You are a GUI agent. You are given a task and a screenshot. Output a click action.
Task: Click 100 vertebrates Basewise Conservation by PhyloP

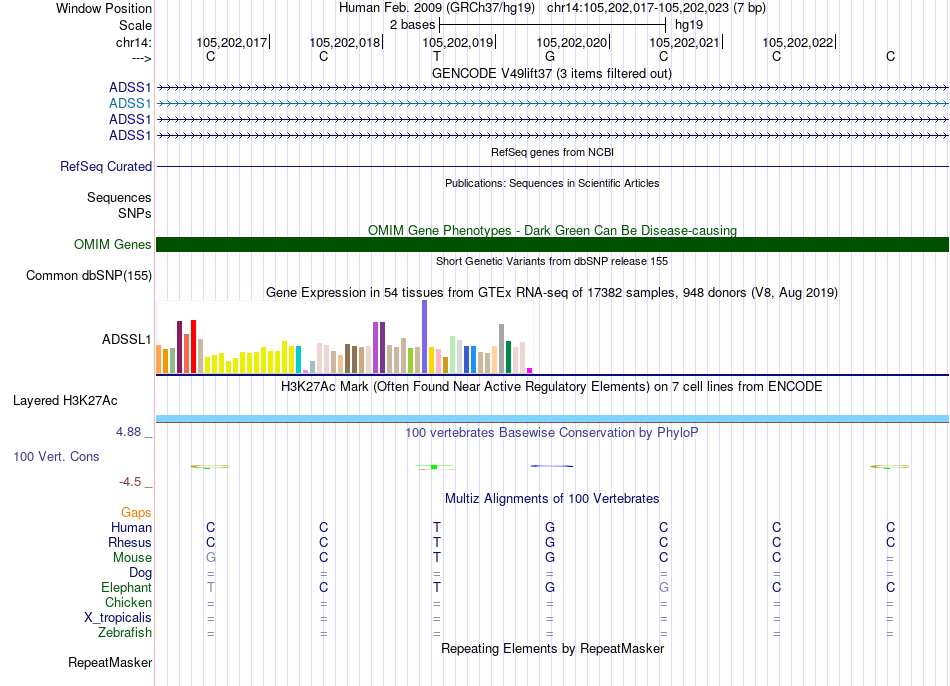pyautogui.click(x=551, y=433)
